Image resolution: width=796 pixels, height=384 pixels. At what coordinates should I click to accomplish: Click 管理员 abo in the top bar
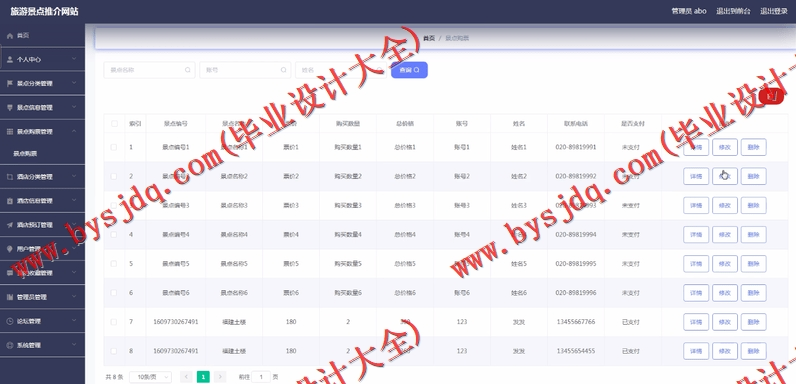(x=689, y=11)
